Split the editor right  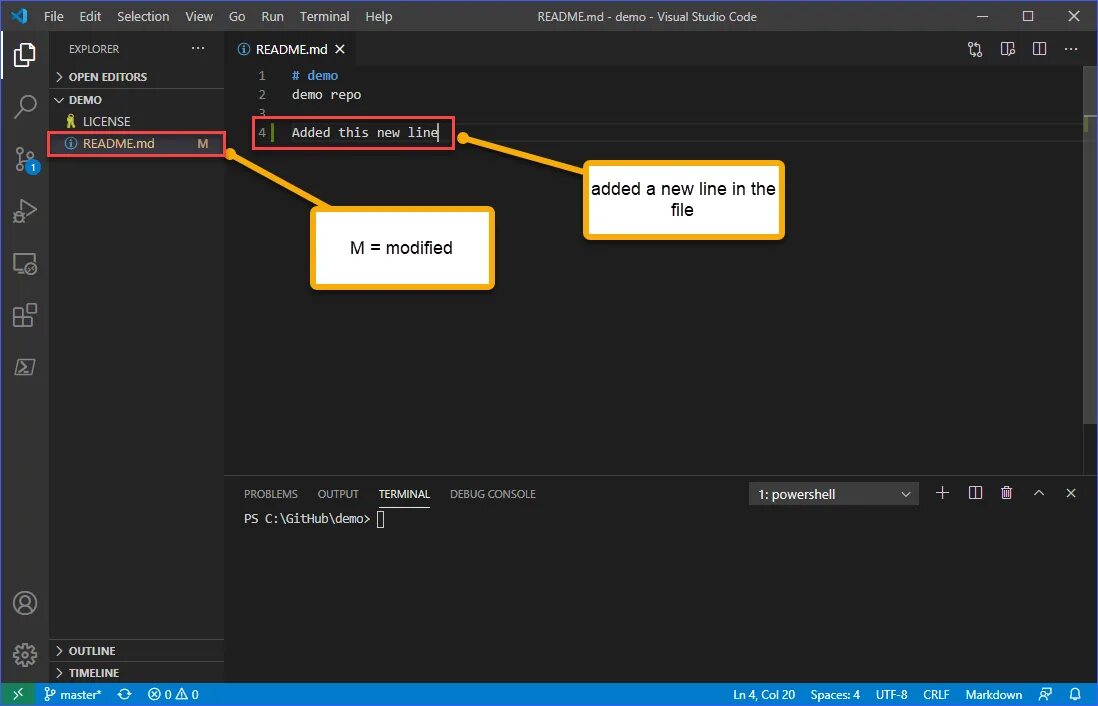(1039, 49)
